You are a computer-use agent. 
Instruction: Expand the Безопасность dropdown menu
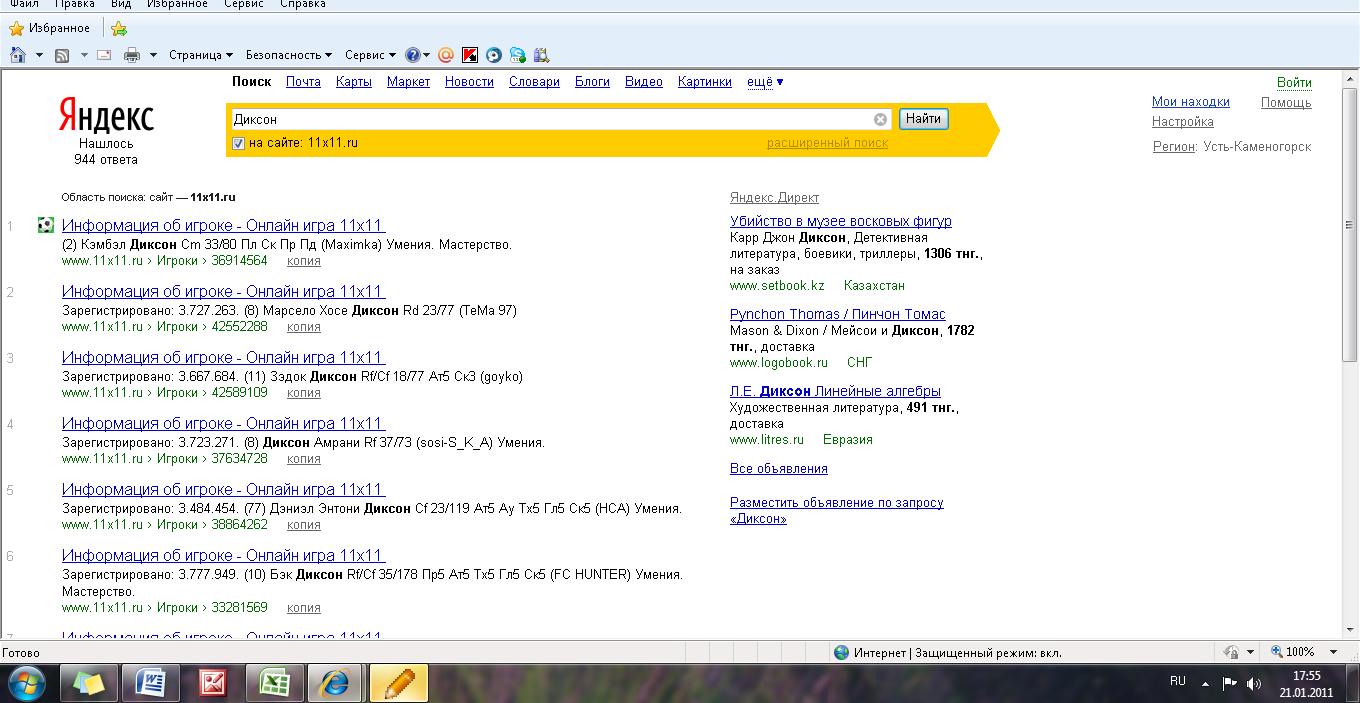pos(289,55)
